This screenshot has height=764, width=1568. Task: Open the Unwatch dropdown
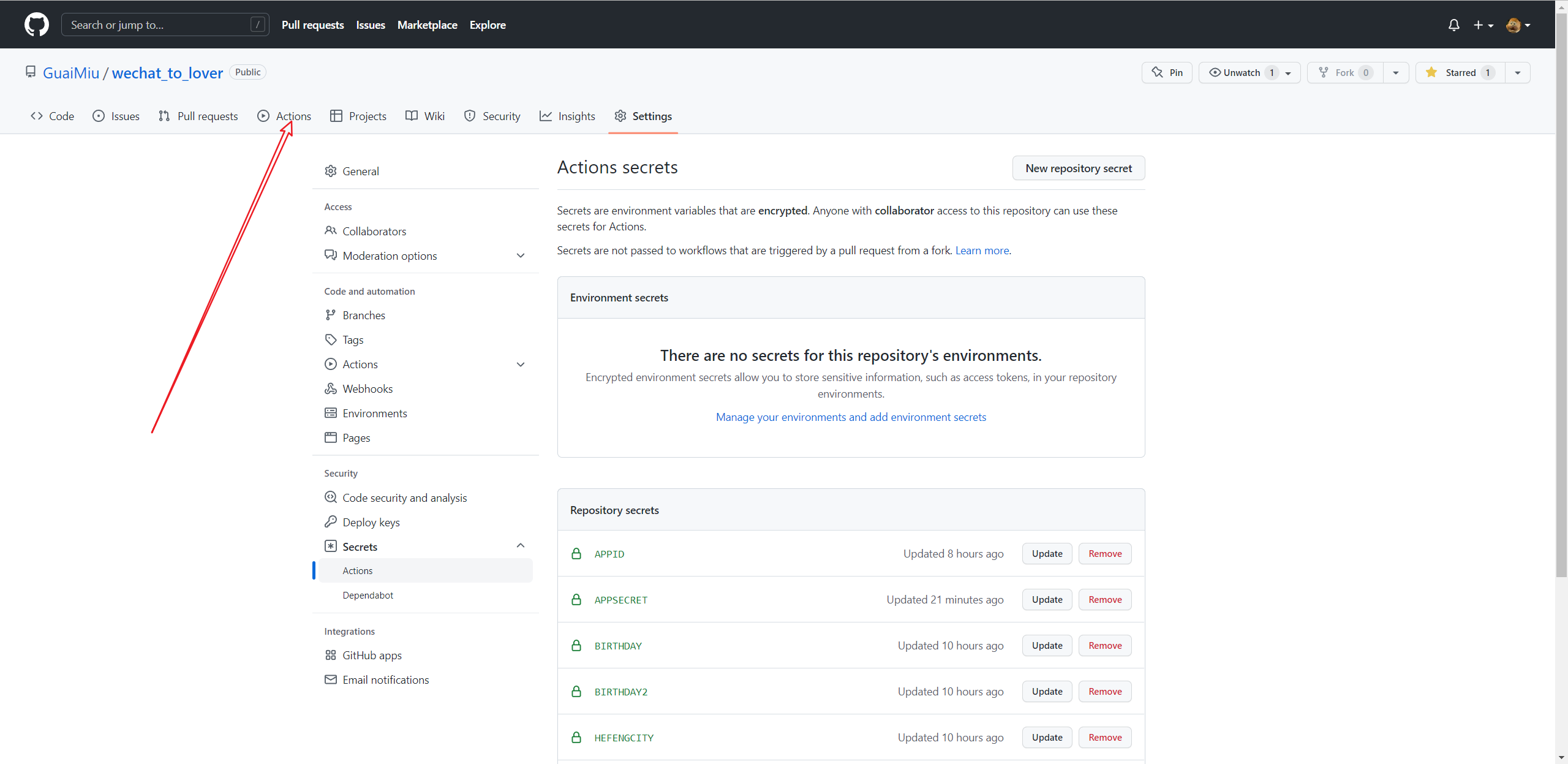click(1249, 72)
